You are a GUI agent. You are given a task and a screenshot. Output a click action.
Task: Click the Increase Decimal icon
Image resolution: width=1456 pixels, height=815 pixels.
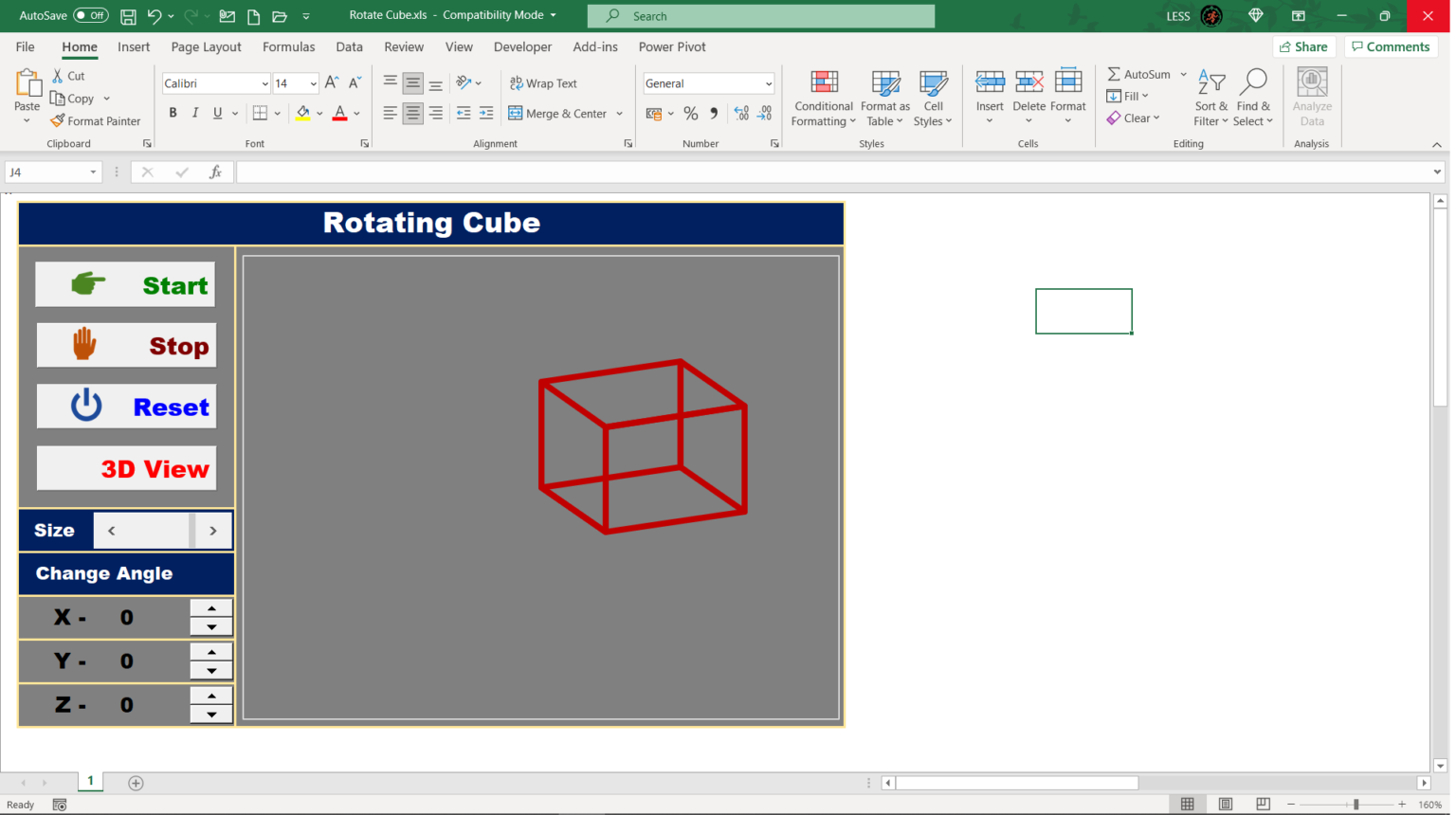click(x=741, y=112)
